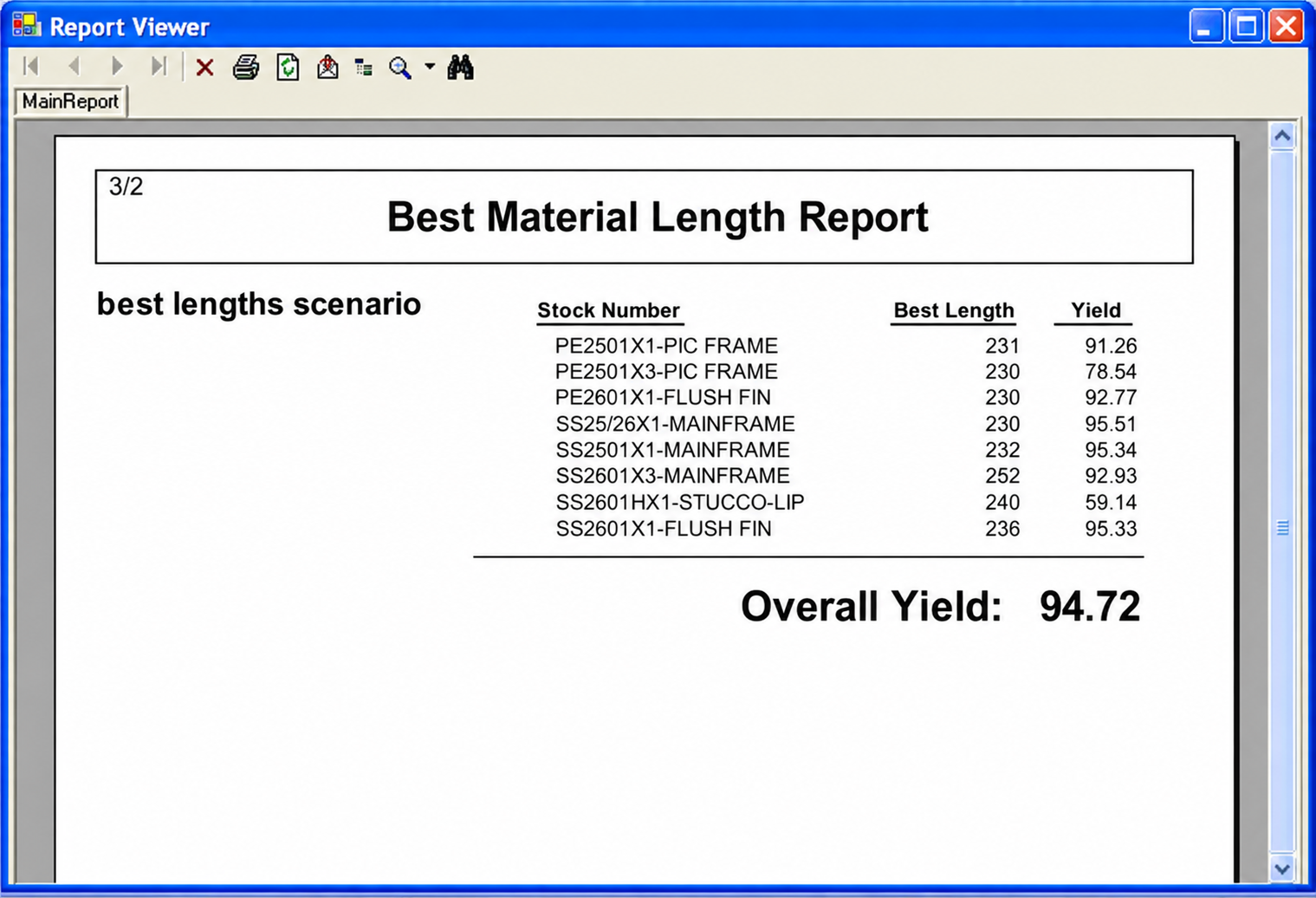Image resolution: width=1316 pixels, height=898 pixels.
Task: Close the Report Viewer window
Action: [x=1287, y=26]
